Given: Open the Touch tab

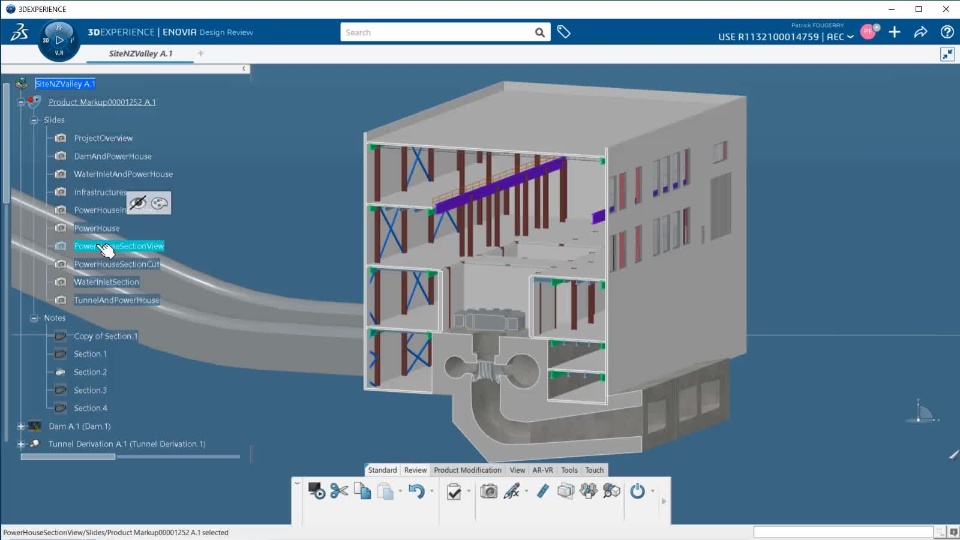Looking at the screenshot, I should pos(594,470).
